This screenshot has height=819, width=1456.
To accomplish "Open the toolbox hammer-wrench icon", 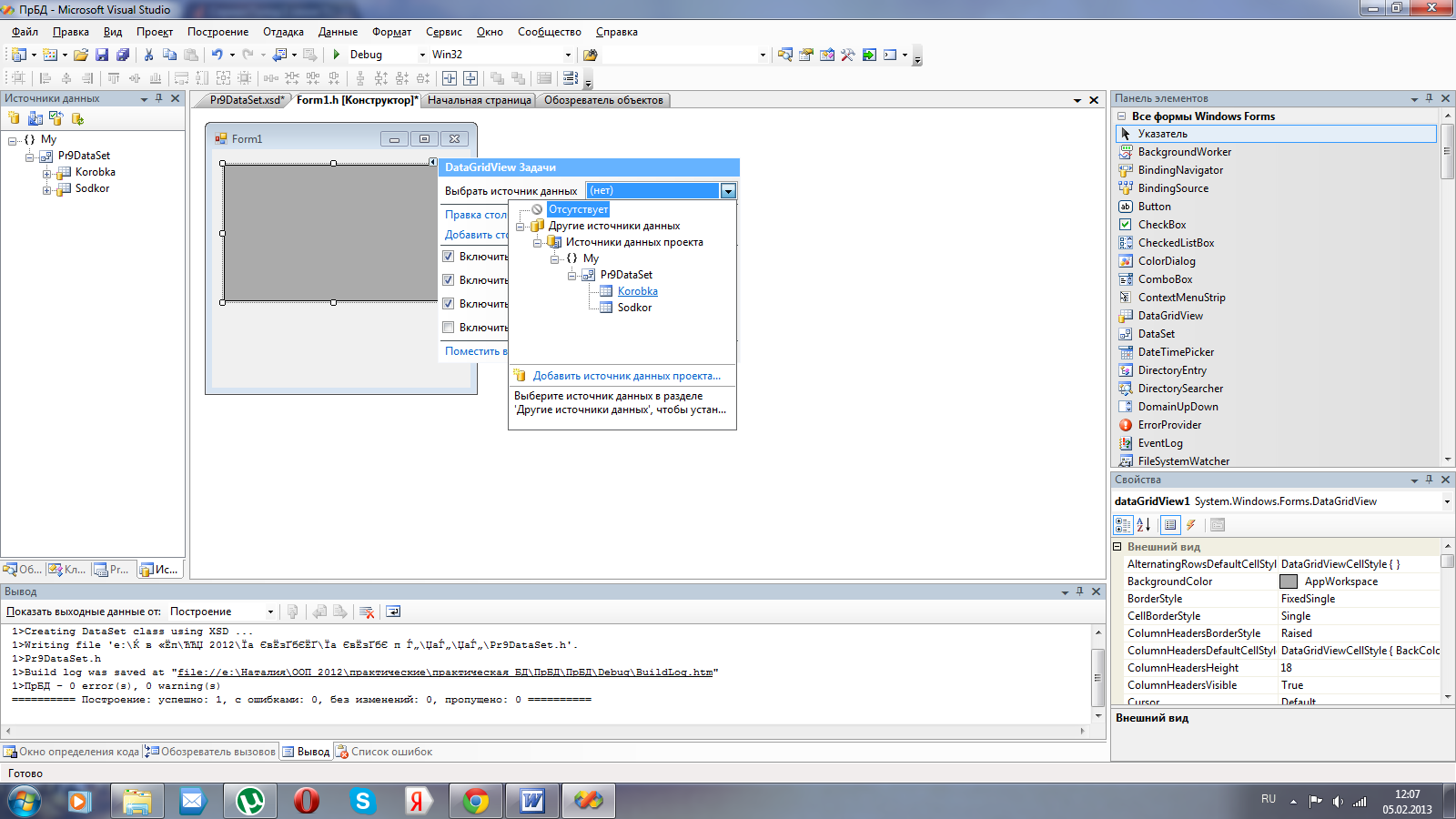I will (x=847, y=55).
